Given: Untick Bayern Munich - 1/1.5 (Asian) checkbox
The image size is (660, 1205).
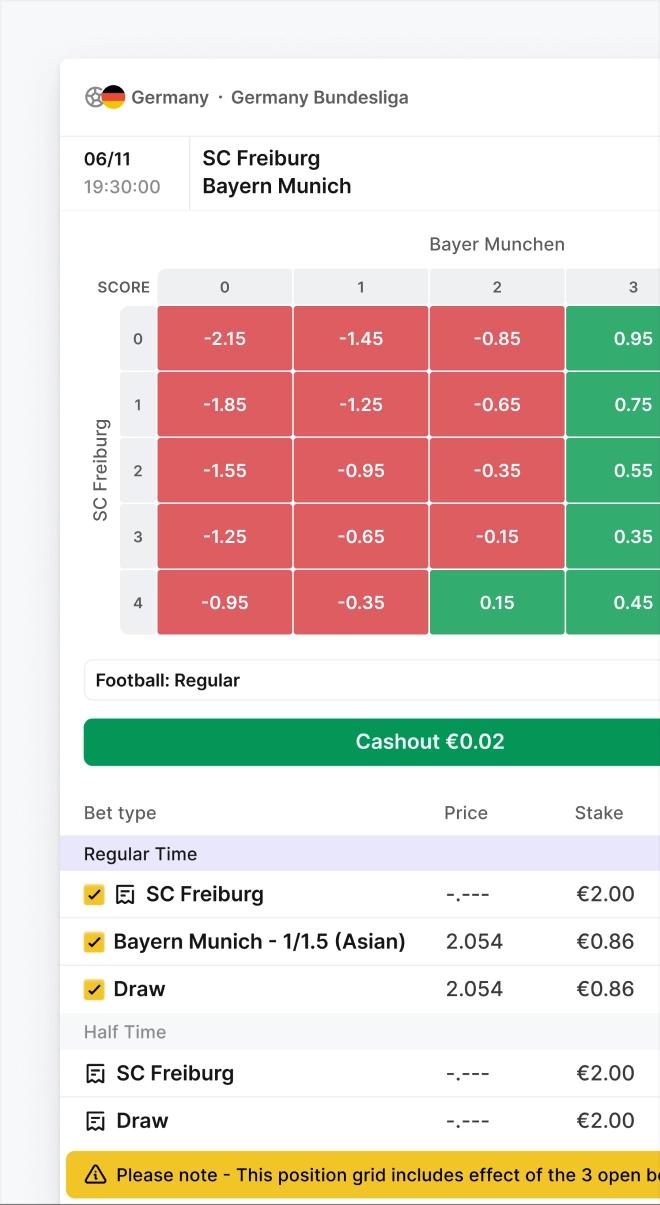Looking at the screenshot, I should click(94, 942).
